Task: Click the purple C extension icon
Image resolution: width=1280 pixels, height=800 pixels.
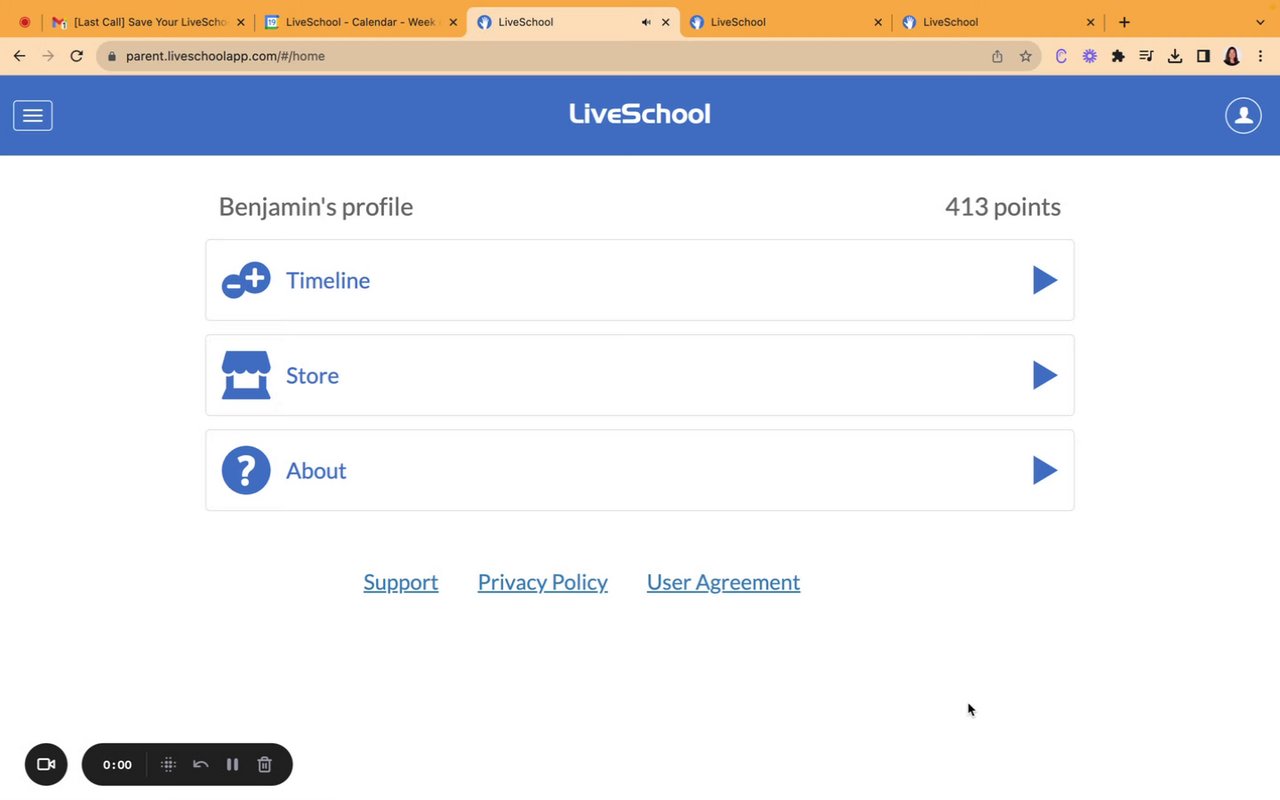Action: [x=1061, y=56]
